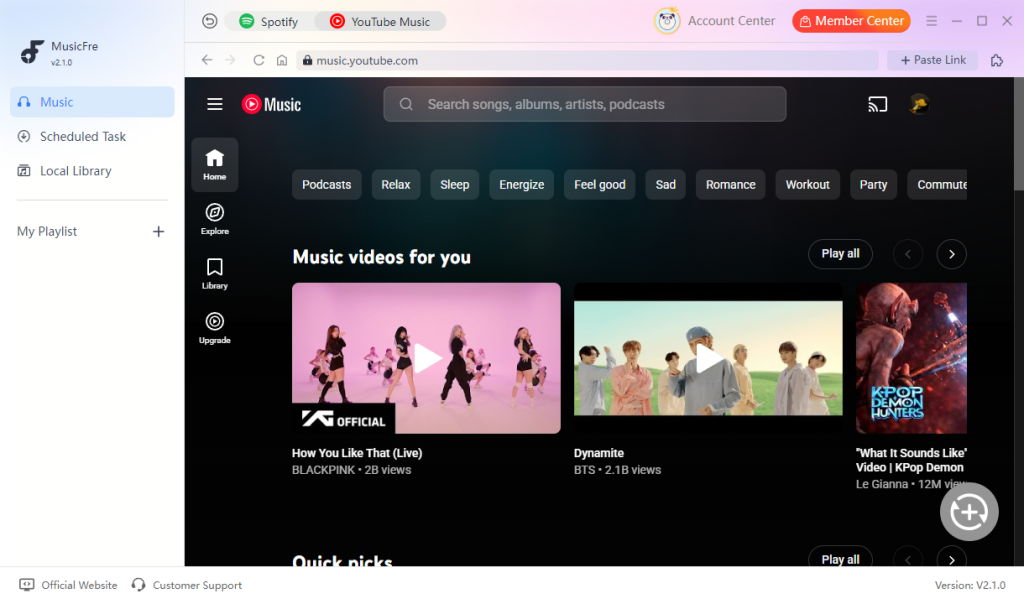Click the BTS artist link
The height and width of the screenshot is (604, 1024).
pyautogui.click(x=584, y=470)
